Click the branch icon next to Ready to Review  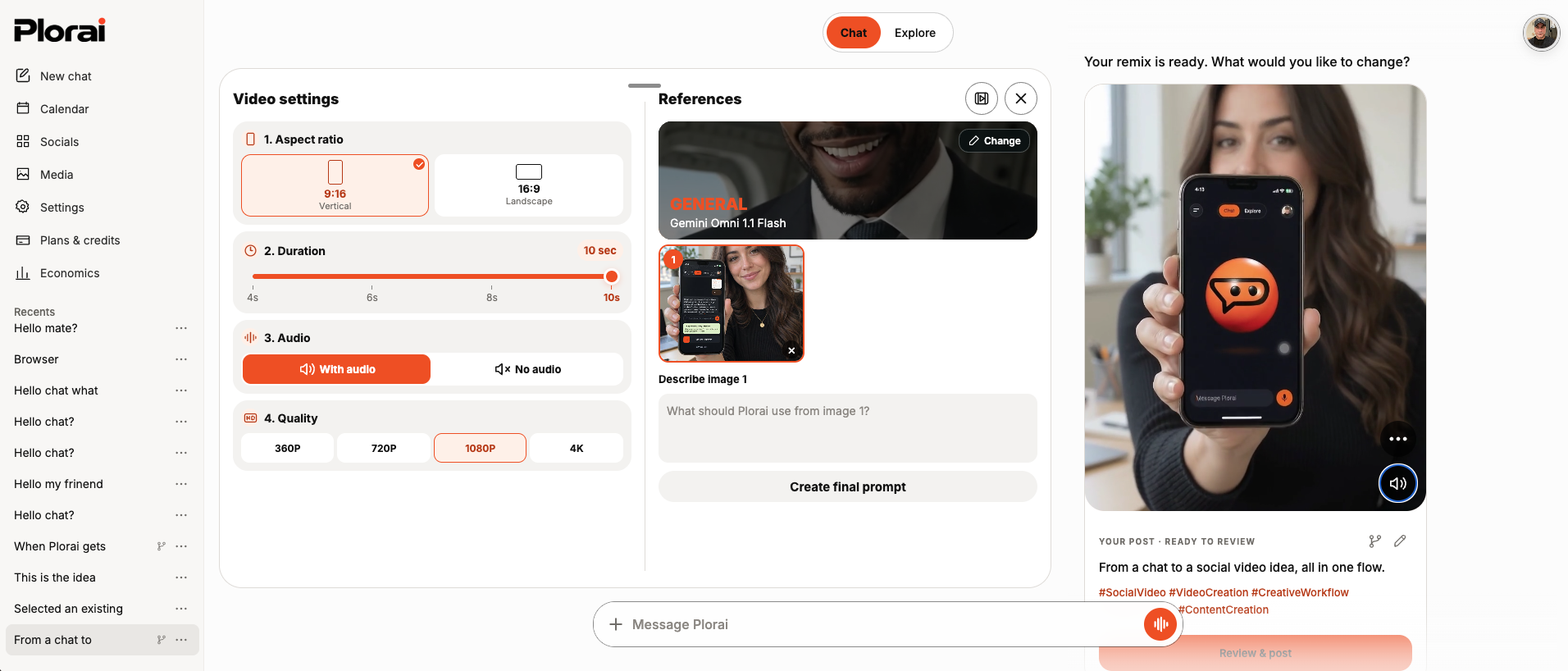pyautogui.click(x=1375, y=541)
